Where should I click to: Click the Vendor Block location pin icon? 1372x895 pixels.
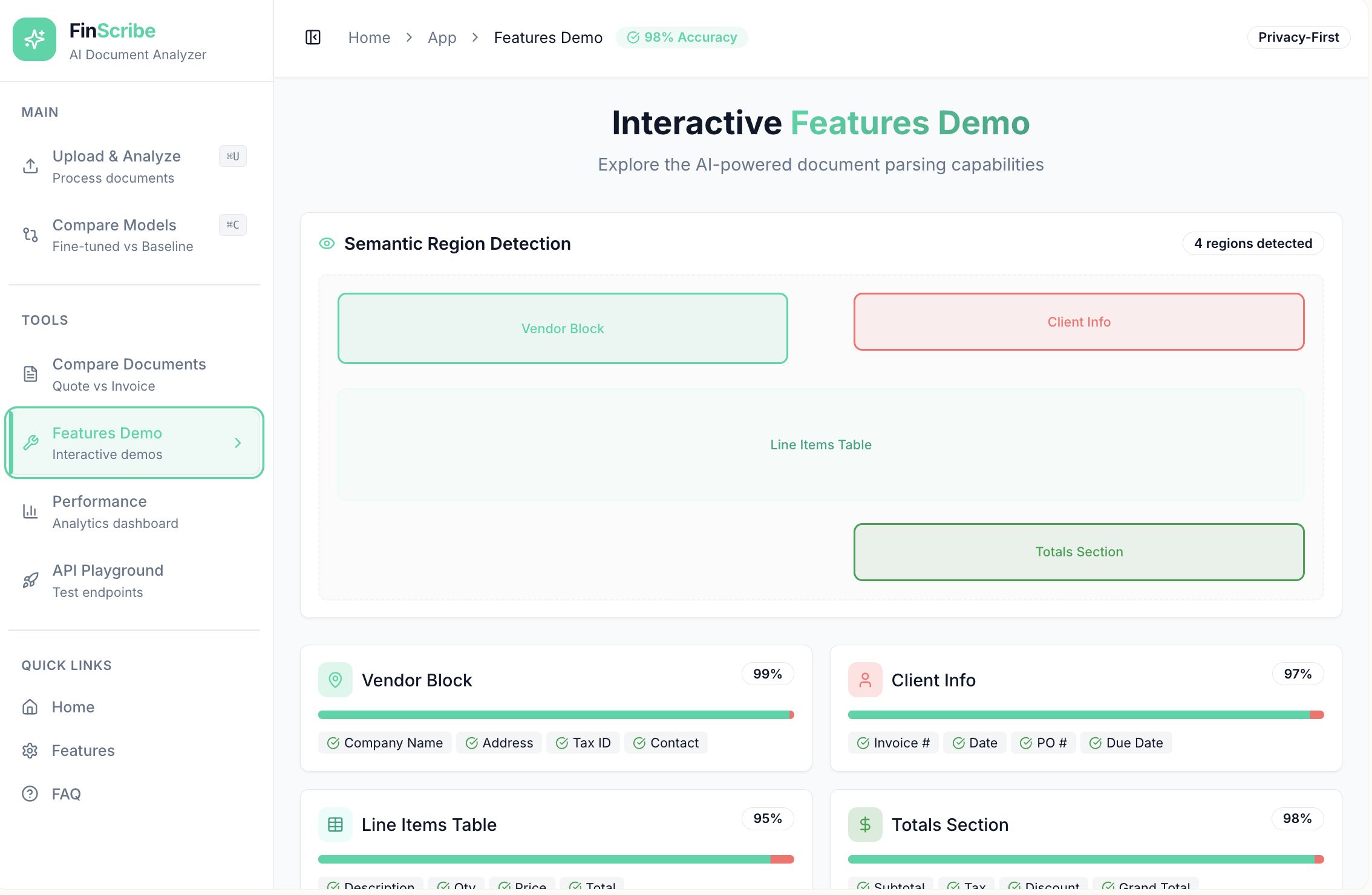point(335,680)
